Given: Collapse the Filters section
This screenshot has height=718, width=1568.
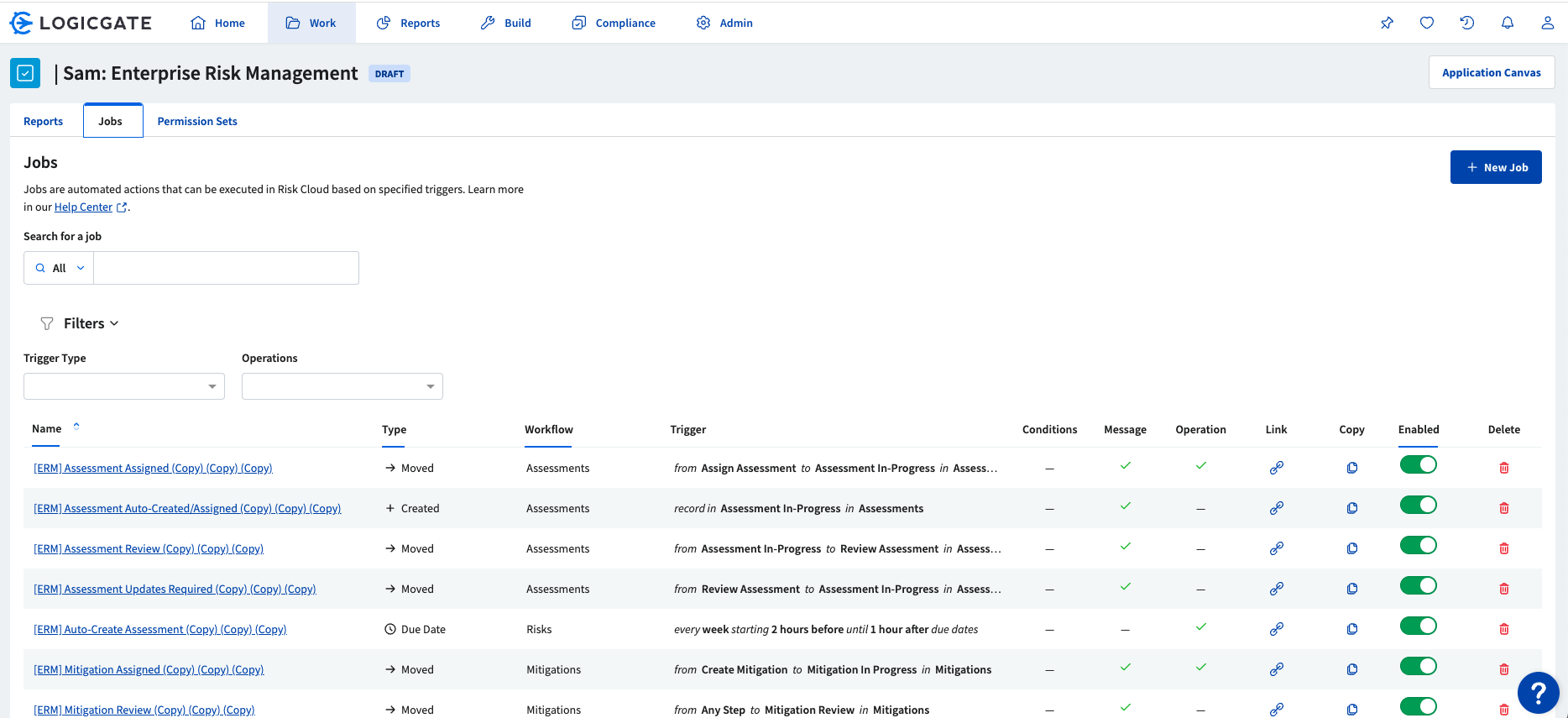Looking at the screenshot, I should tap(81, 323).
